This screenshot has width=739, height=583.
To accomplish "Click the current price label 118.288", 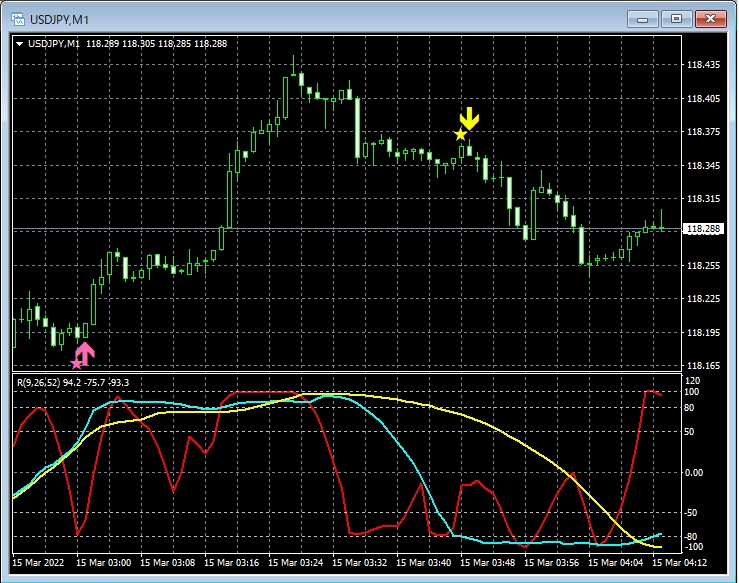I will (703, 229).
